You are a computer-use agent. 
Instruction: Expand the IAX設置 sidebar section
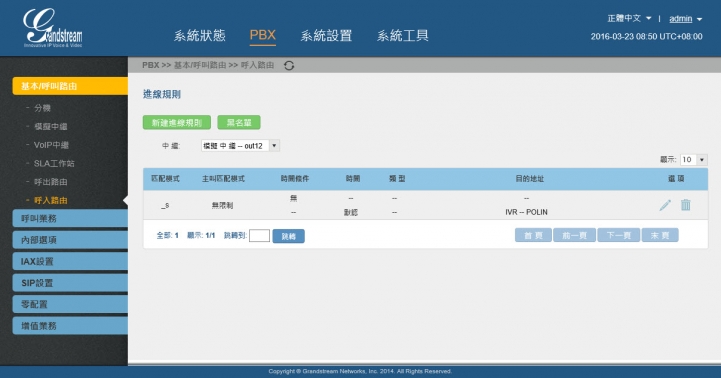pyautogui.click(x=70, y=261)
